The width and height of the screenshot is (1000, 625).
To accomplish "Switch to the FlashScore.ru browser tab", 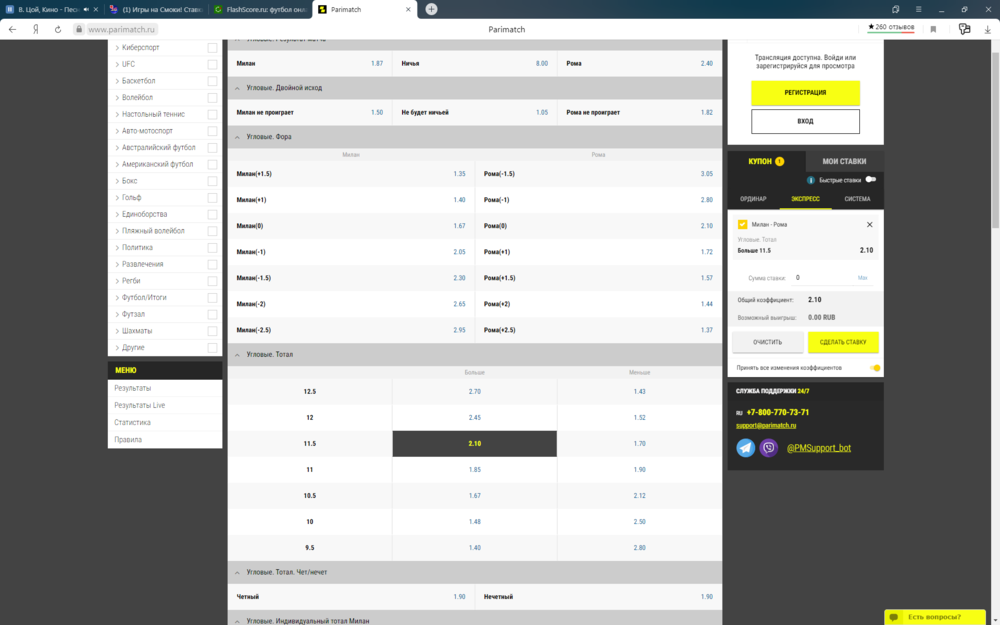I will point(260,10).
